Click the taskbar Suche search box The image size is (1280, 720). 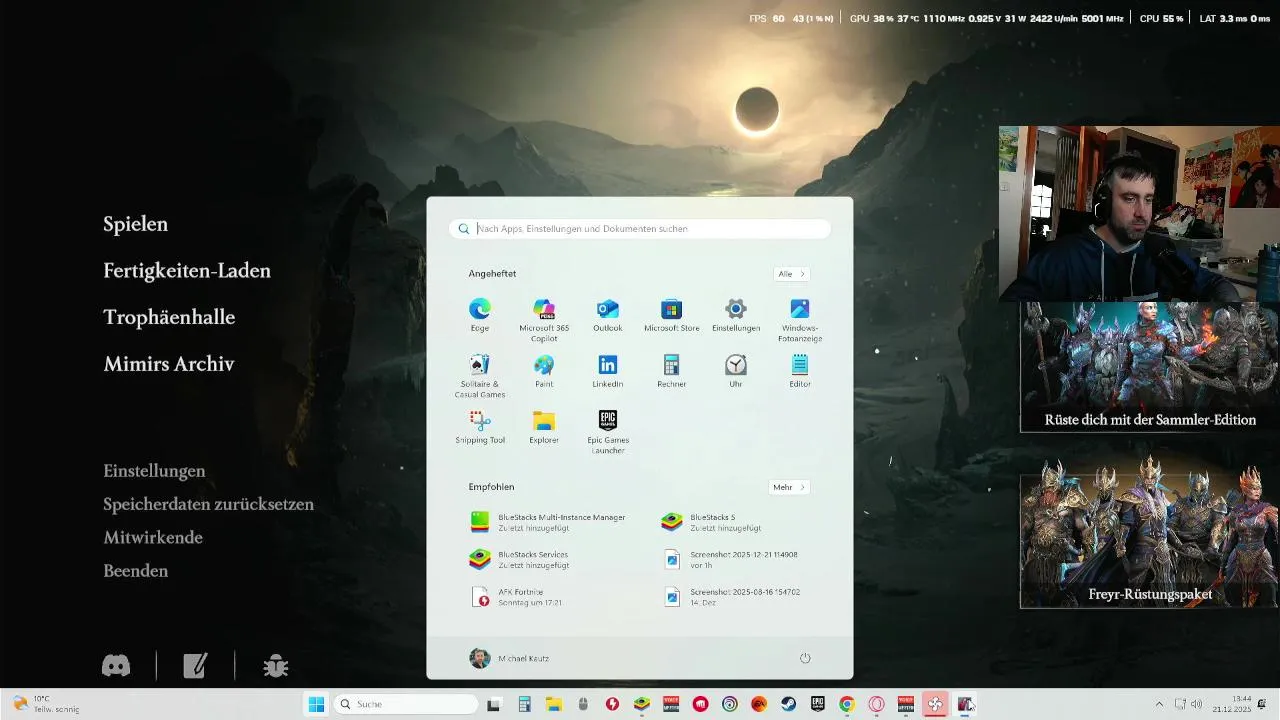point(405,704)
